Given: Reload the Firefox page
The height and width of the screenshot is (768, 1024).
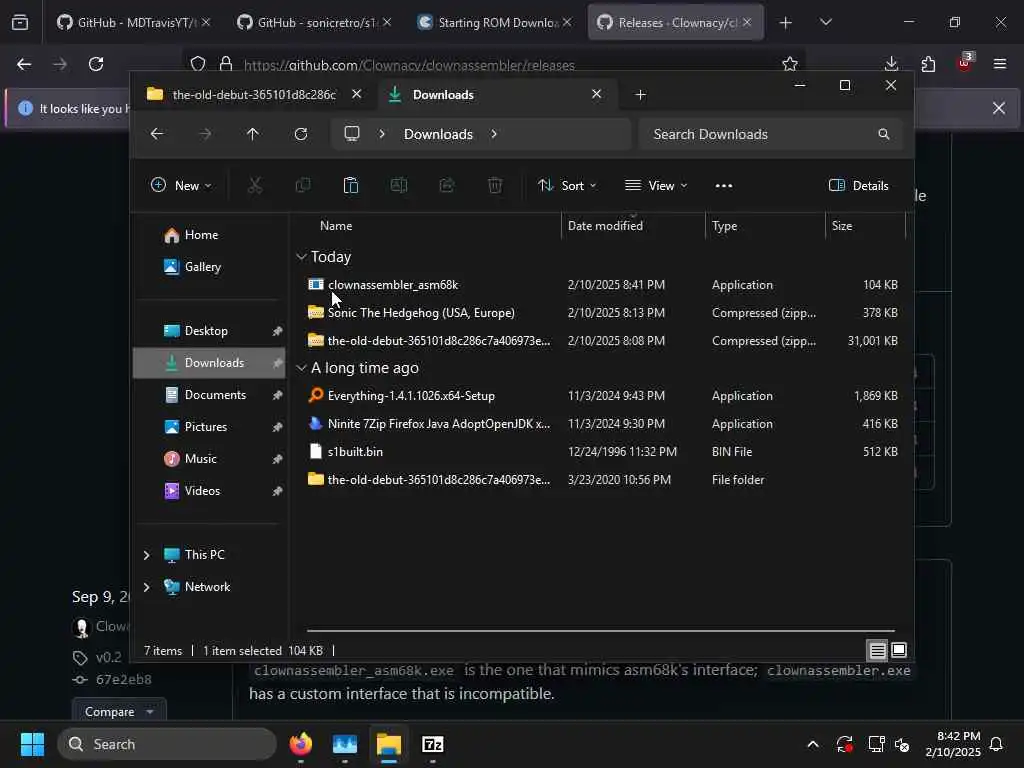Looking at the screenshot, I should click(x=96, y=64).
